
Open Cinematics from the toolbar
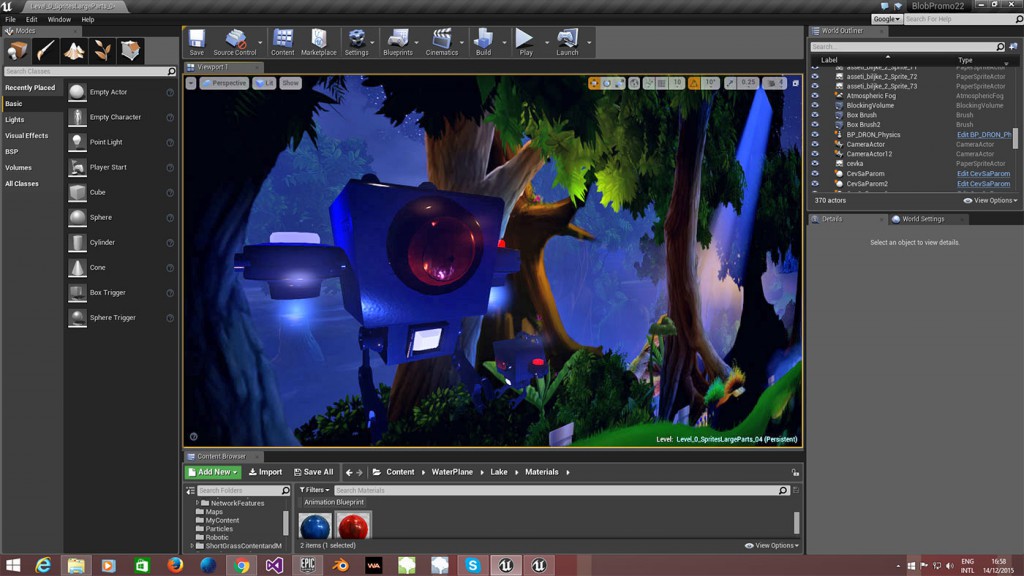click(x=441, y=42)
